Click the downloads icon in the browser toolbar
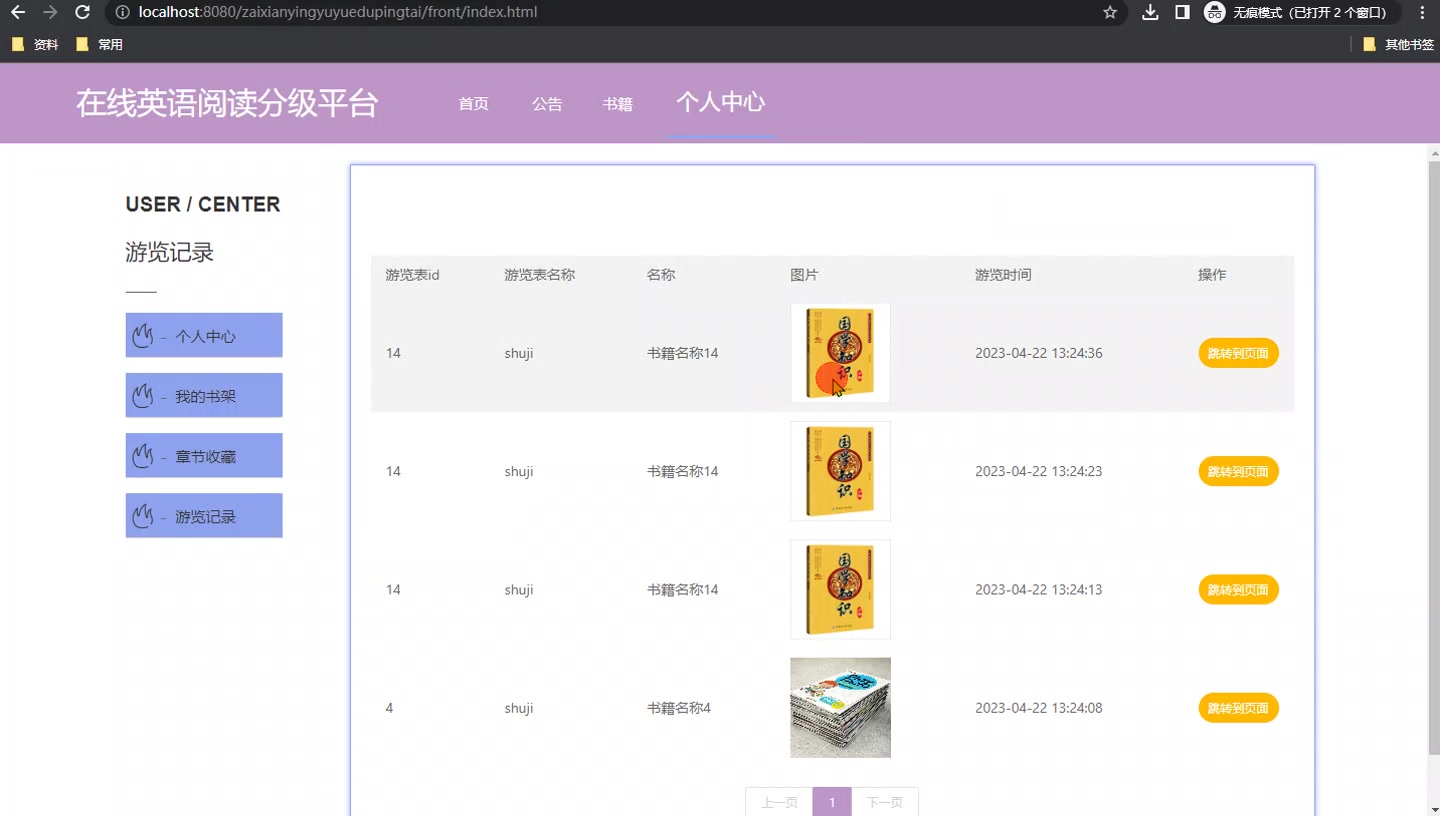This screenshot has width=1440, height=816. [1149, 13]
